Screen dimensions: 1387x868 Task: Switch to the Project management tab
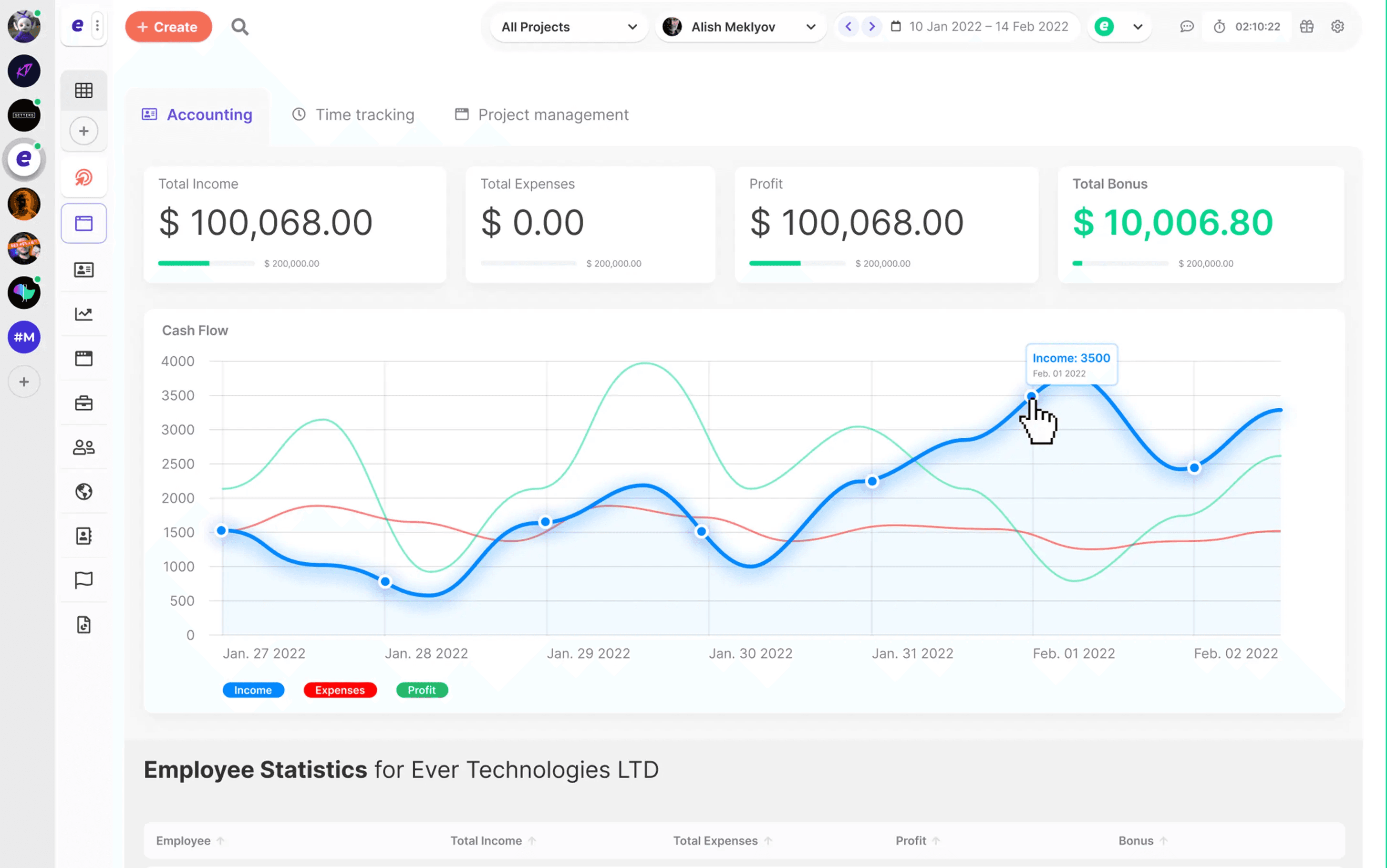click(552, 114)
